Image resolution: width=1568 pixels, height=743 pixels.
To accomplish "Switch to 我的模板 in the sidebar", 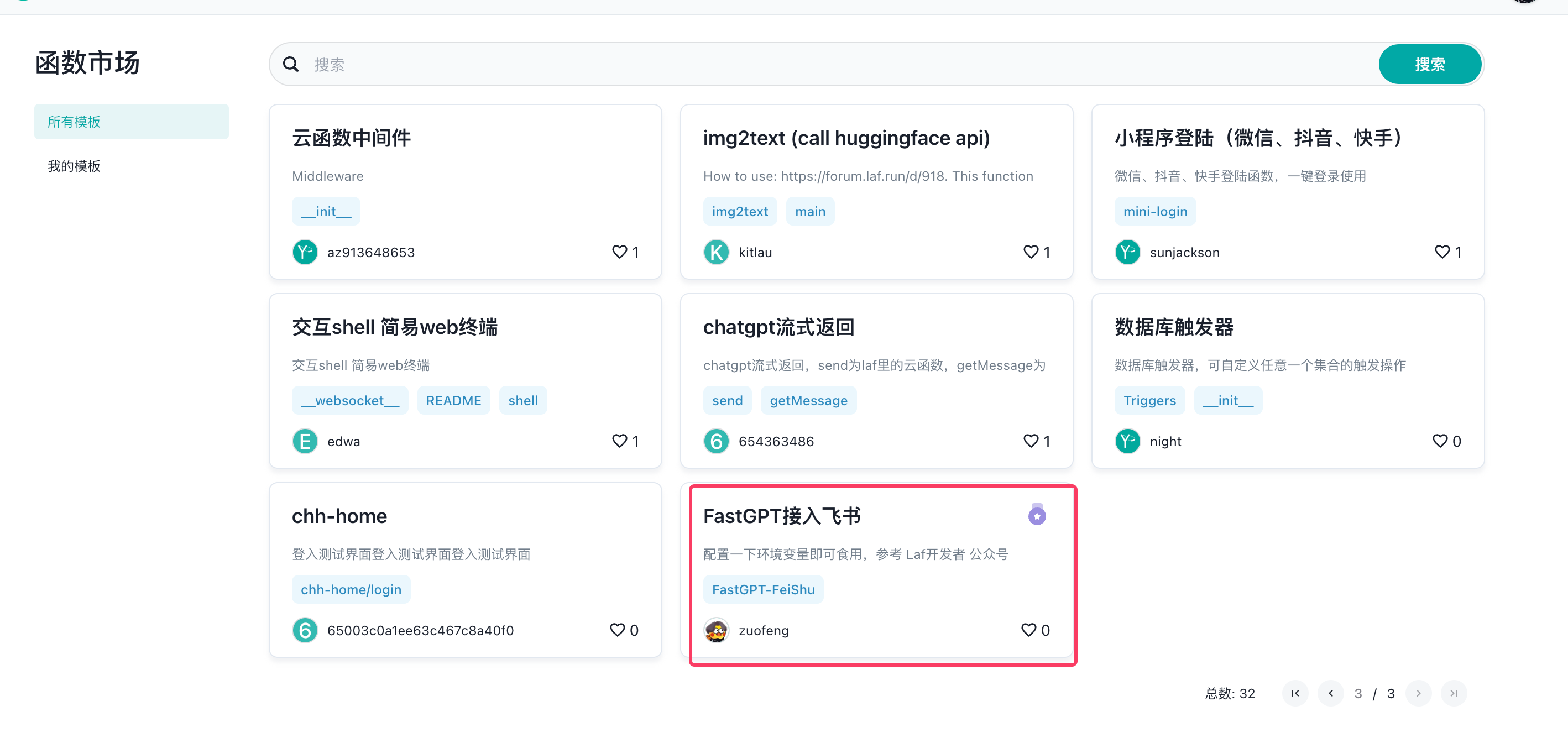I will coord(74,166).
